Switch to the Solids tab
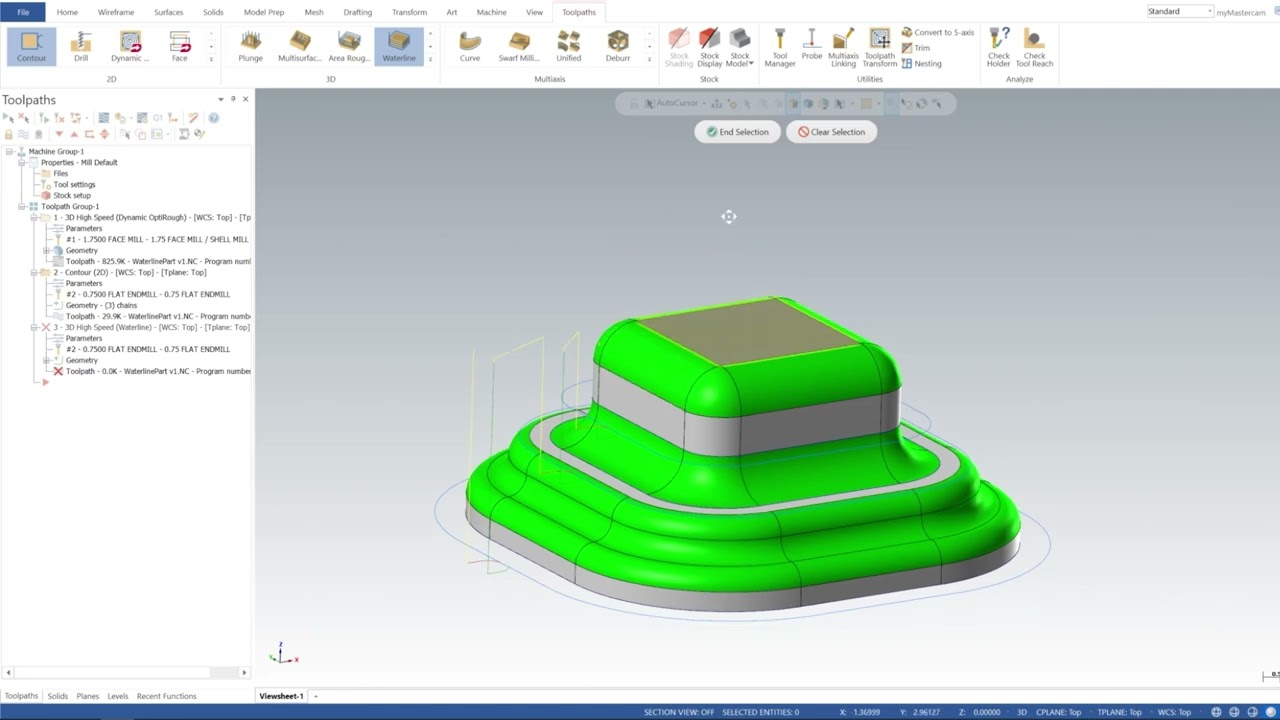This screenshot has width=1280, height=720. pyautogui.click(x=213, y=12)
